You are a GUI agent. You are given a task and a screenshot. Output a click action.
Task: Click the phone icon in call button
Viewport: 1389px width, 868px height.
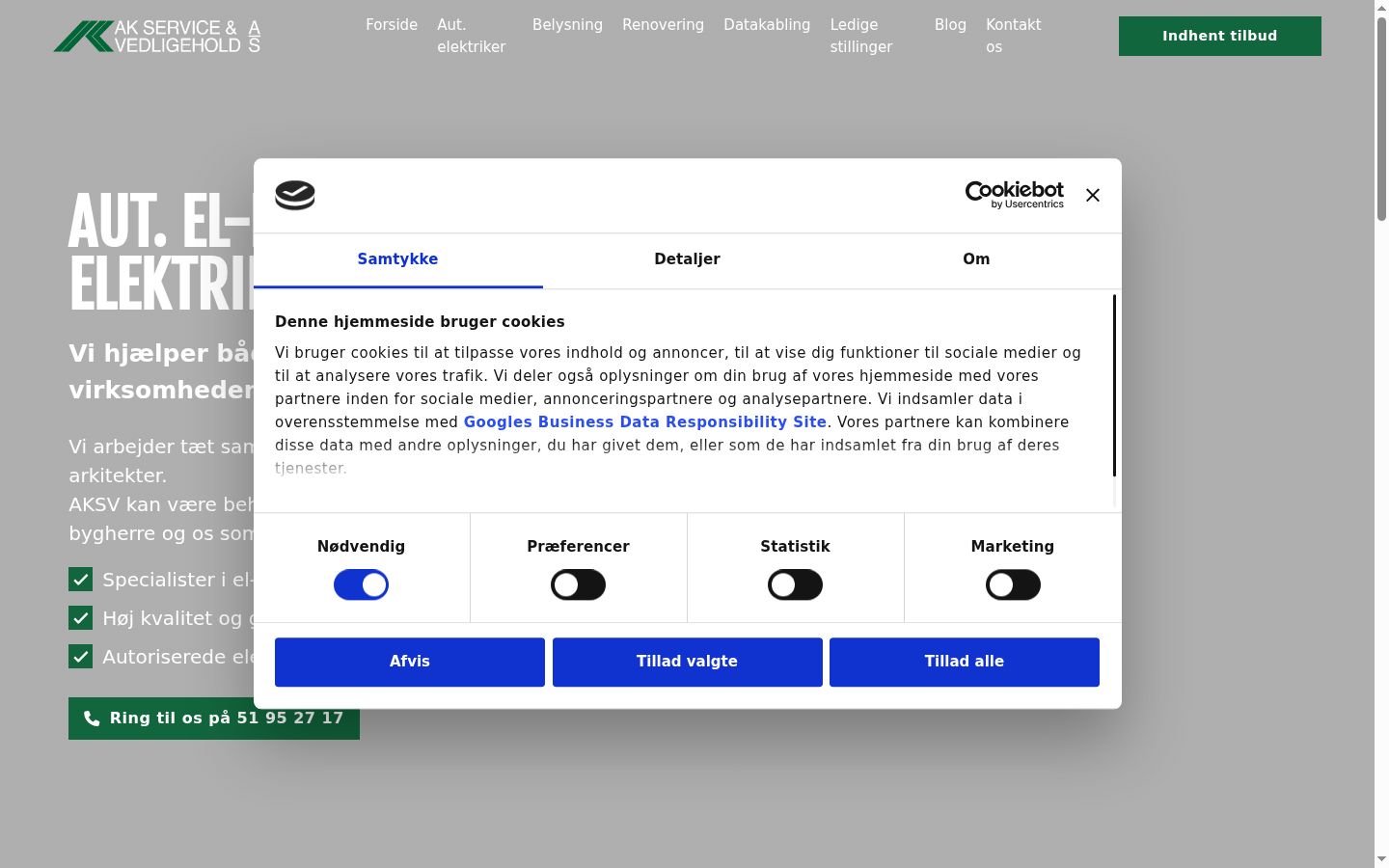point(92,719)
